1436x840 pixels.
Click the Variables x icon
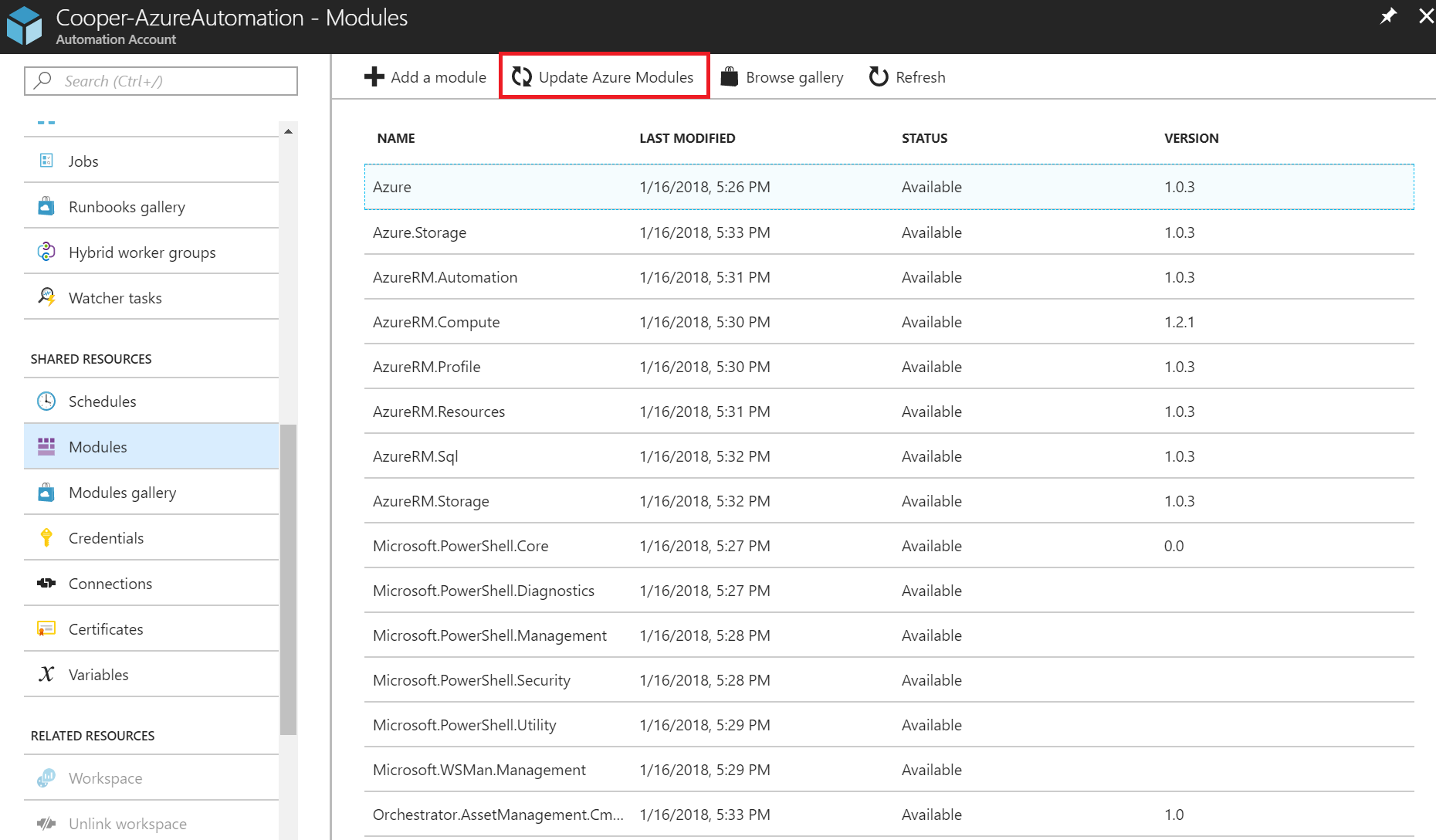point(46,674)
